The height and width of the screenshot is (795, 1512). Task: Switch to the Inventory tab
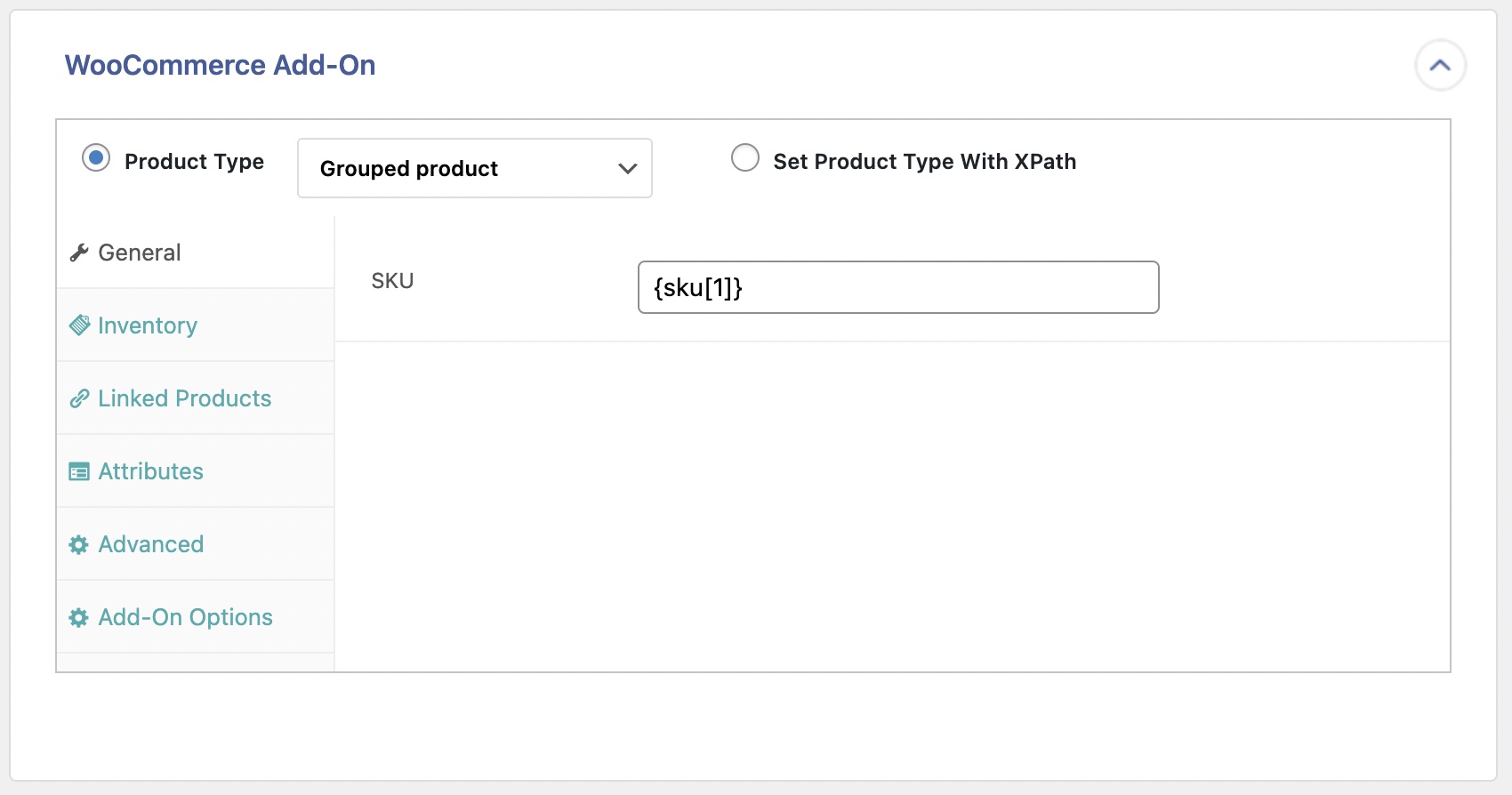tap(196, 325)
